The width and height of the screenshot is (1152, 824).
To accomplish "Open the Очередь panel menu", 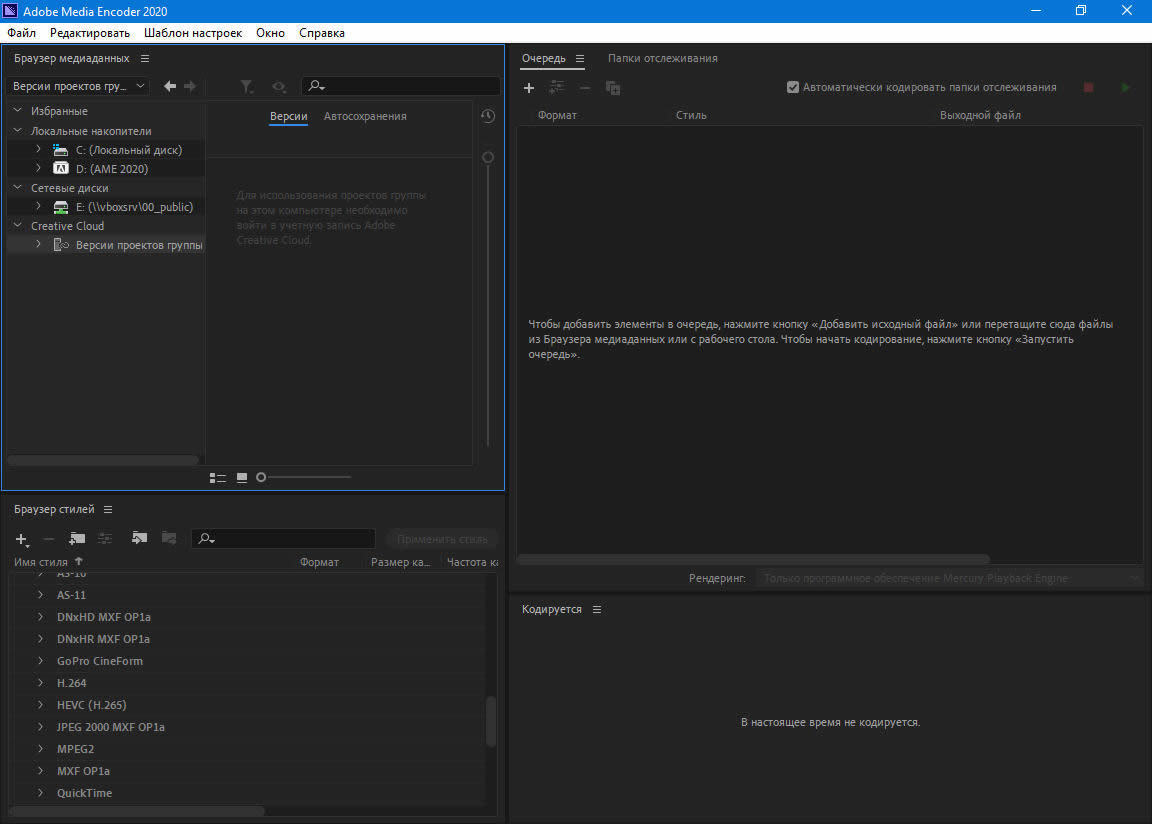I will click(580, 59).
